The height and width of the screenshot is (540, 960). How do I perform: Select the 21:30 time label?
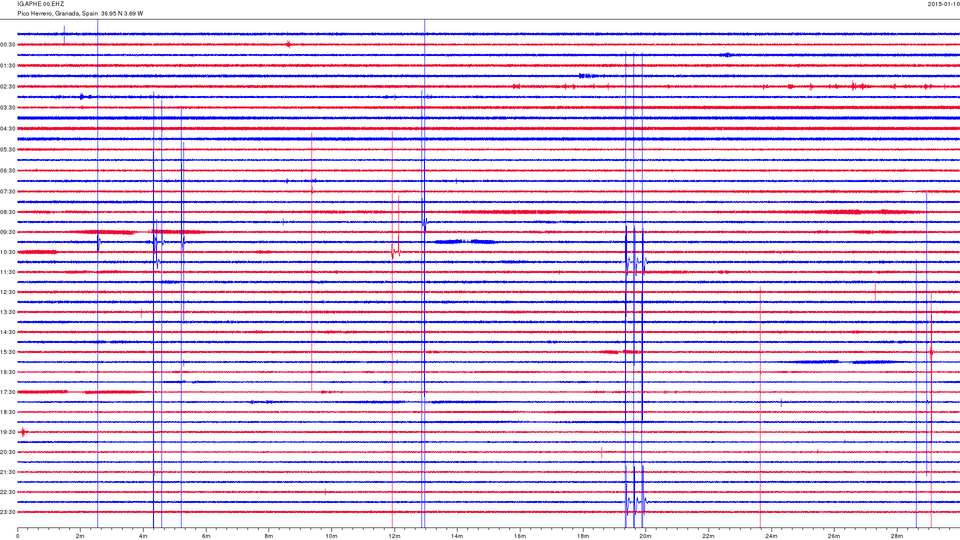pyautogui.click(x=8, y=473)
